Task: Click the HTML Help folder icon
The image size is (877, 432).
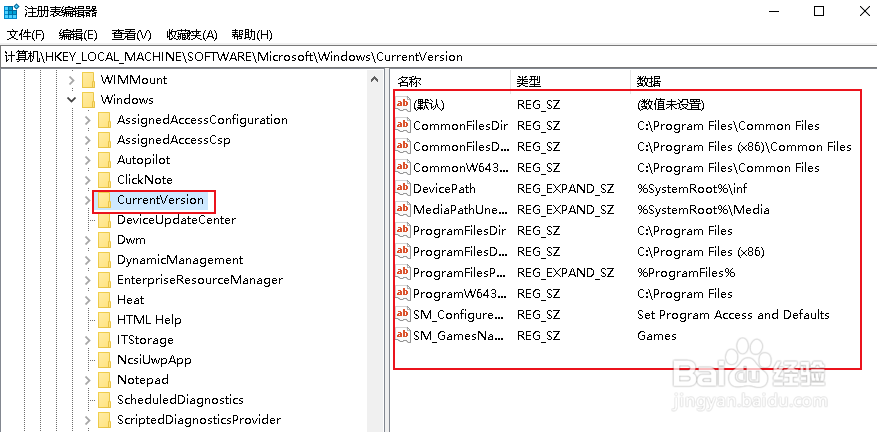Action: [x=104, y=320]
